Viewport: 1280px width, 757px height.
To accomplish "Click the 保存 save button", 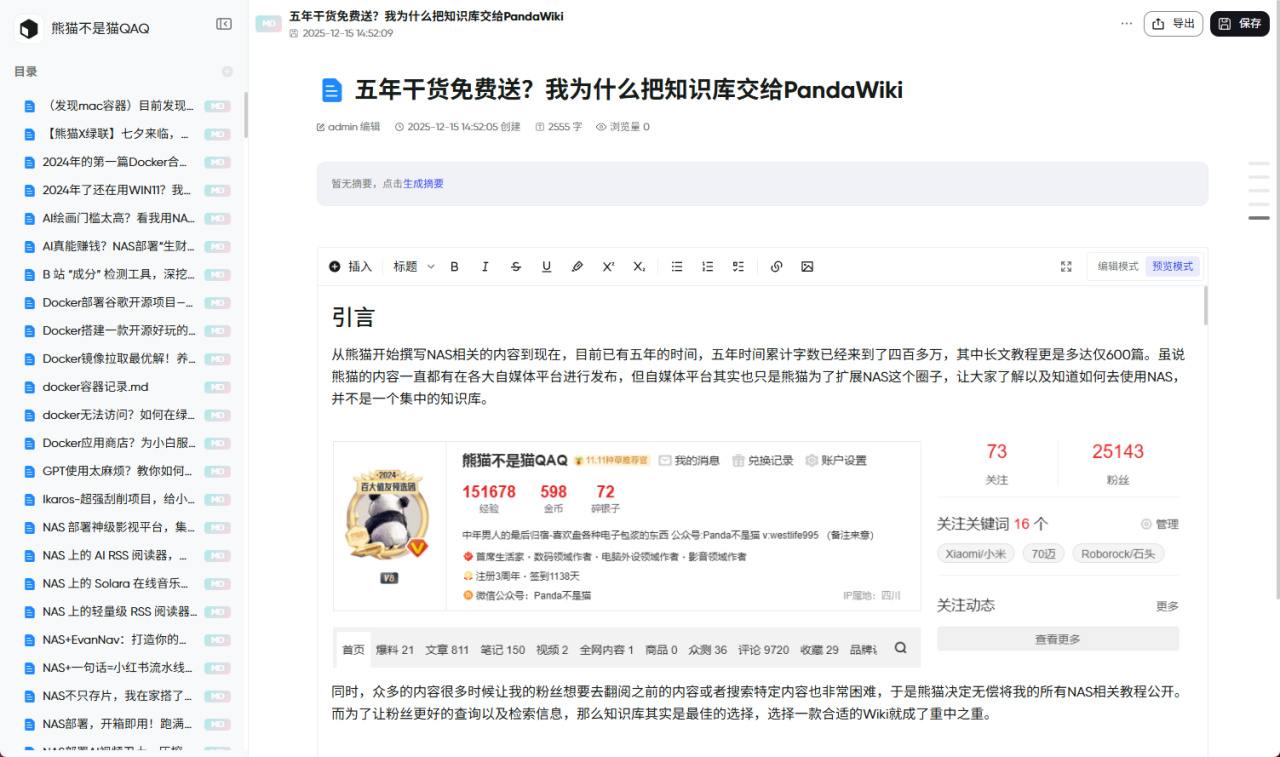I will tap(1239, 24).
